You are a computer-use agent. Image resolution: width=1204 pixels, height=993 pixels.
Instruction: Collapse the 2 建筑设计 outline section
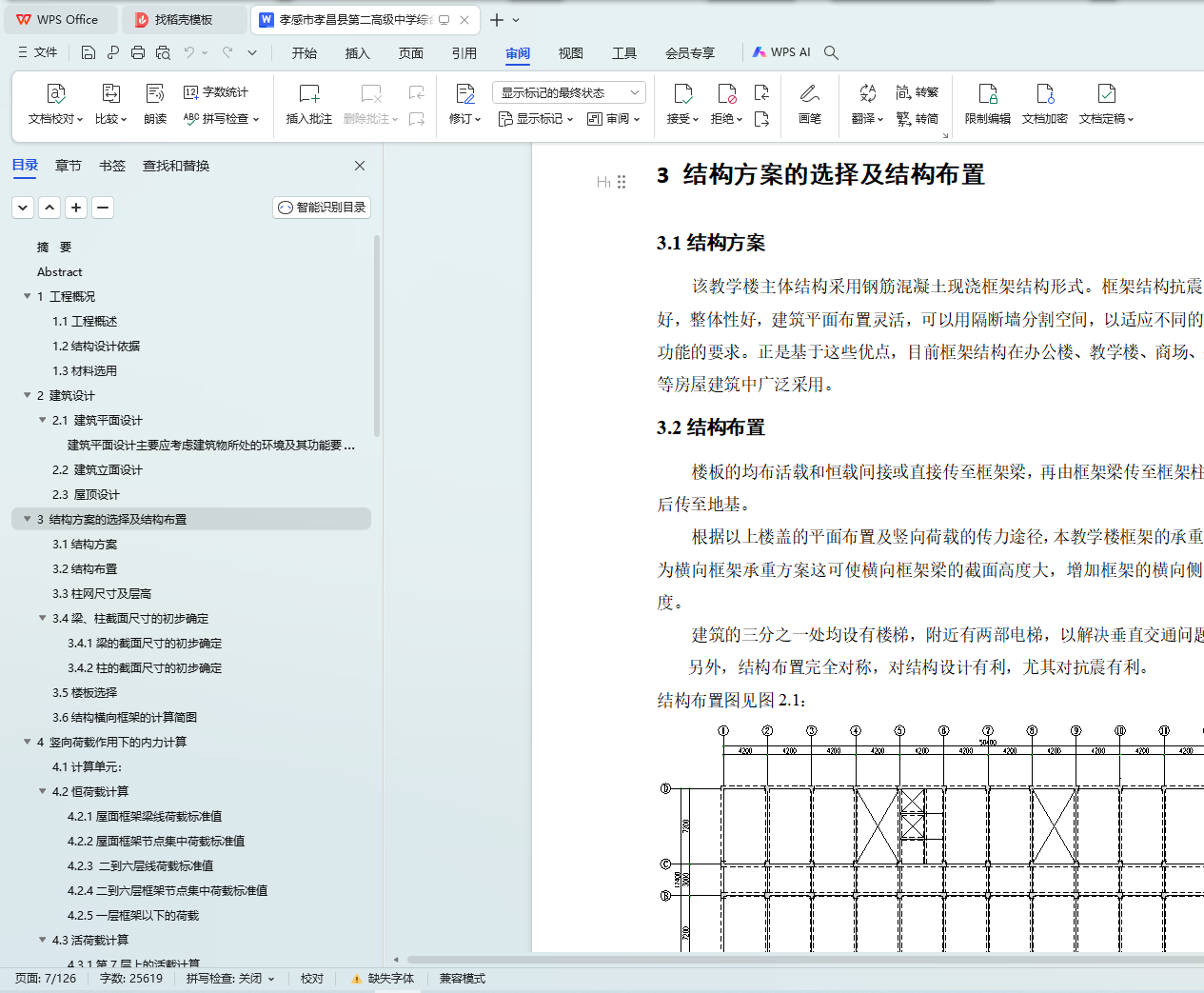point(27,395)
